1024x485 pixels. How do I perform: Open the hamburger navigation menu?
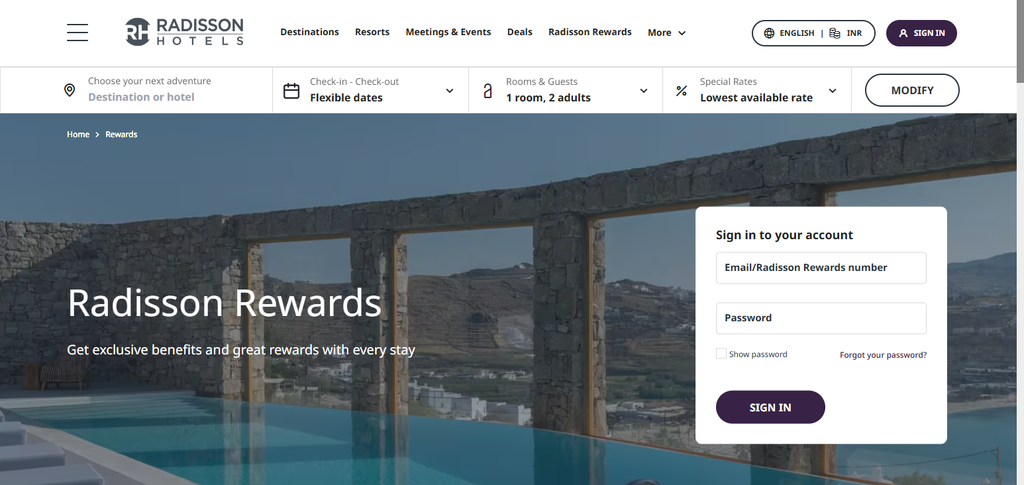tap(77, 32)
